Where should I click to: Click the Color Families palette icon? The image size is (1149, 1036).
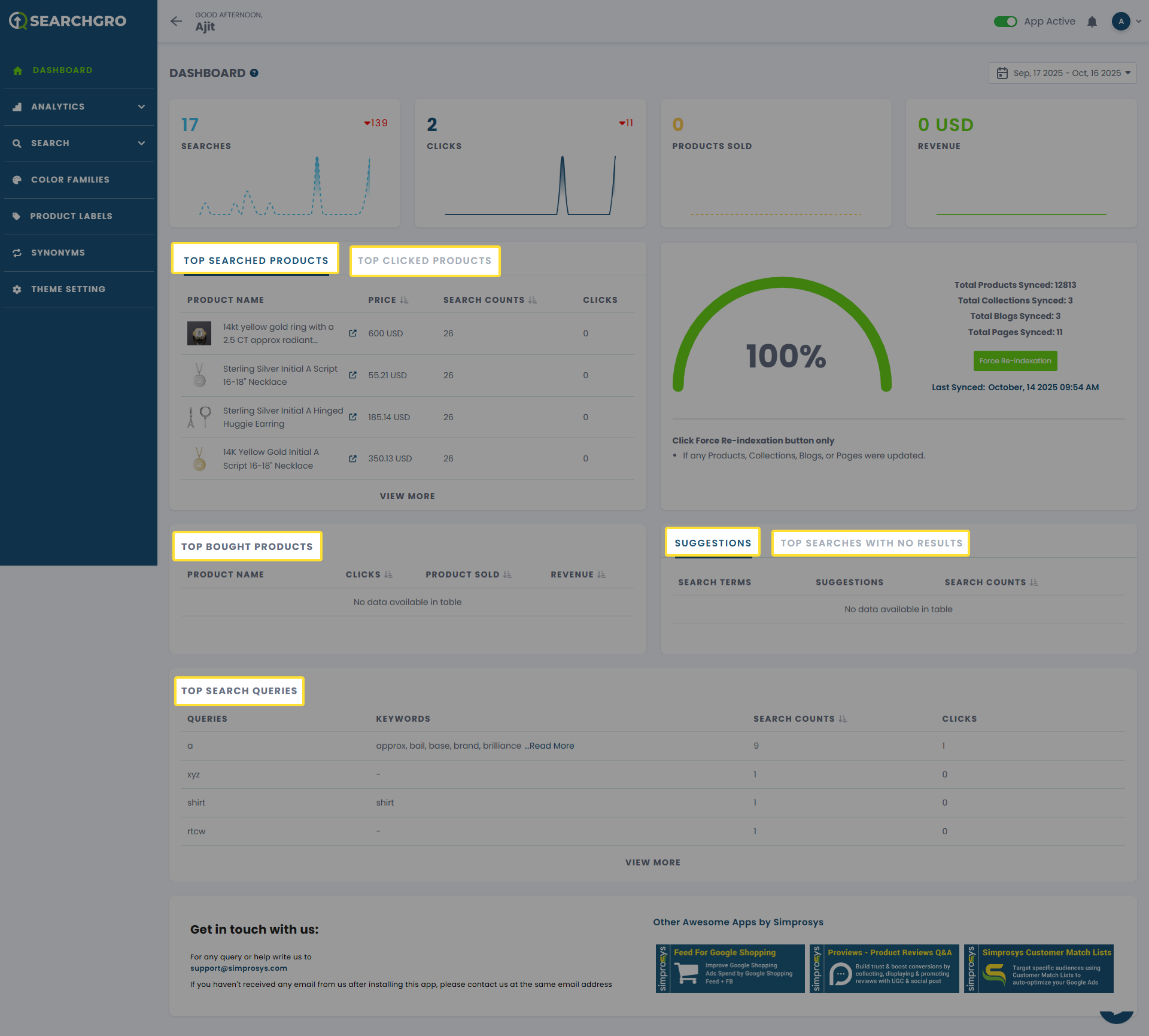[x=17, y=180]
